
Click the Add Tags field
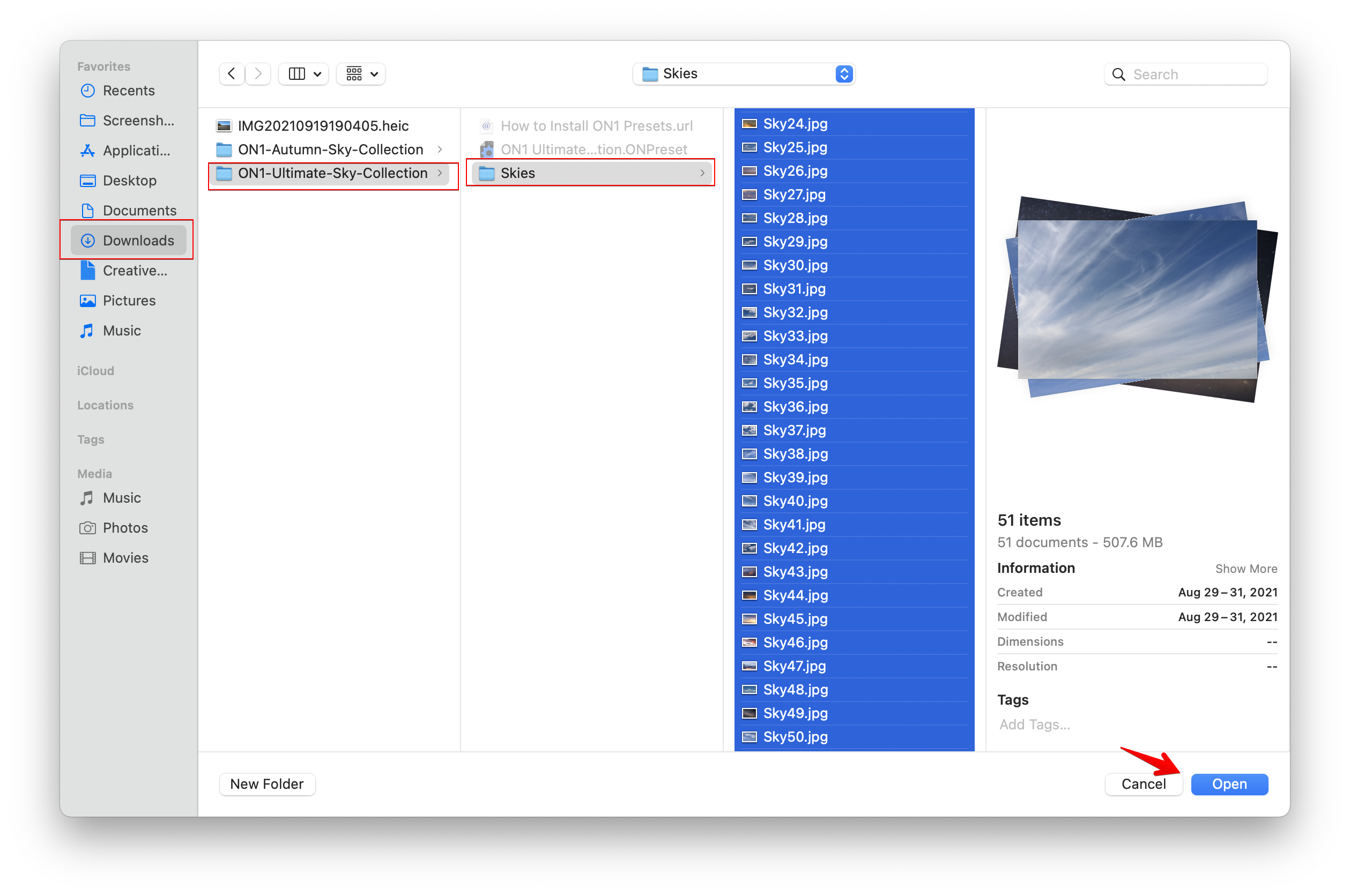pyautogui.click(x=1035, y=725)
